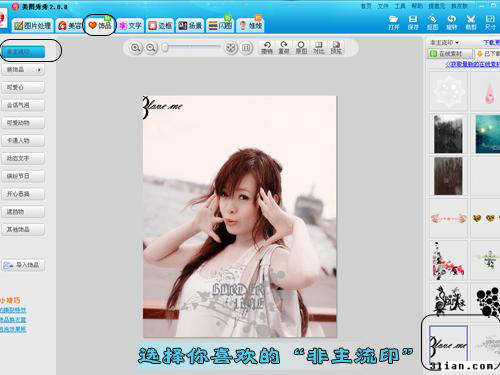Click the original image (原图) icon
Image resolution: width=500 pixels, height=375 pixels.
point(301,48)
